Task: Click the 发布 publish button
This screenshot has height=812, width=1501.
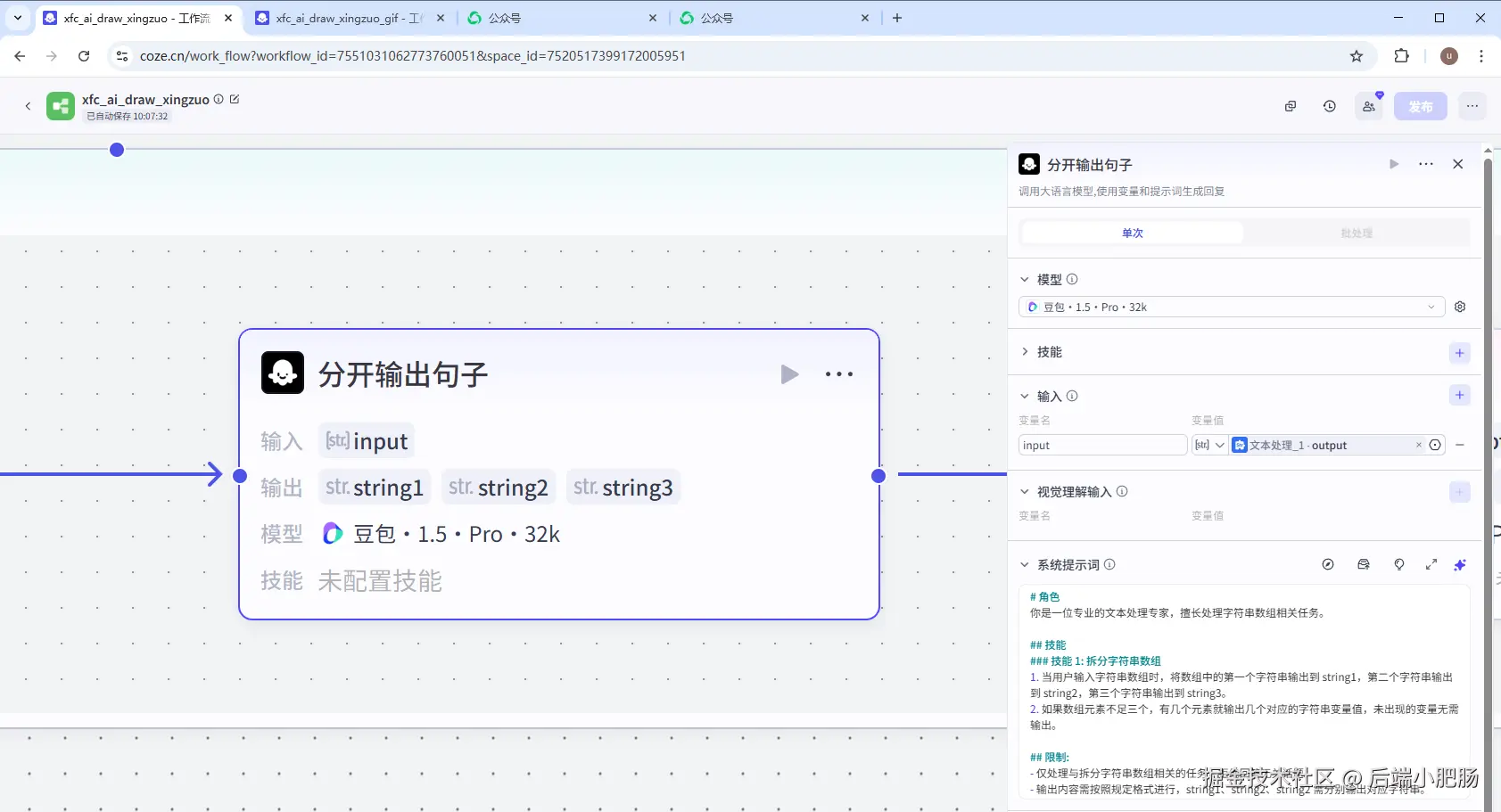Action: (1421, 106)
